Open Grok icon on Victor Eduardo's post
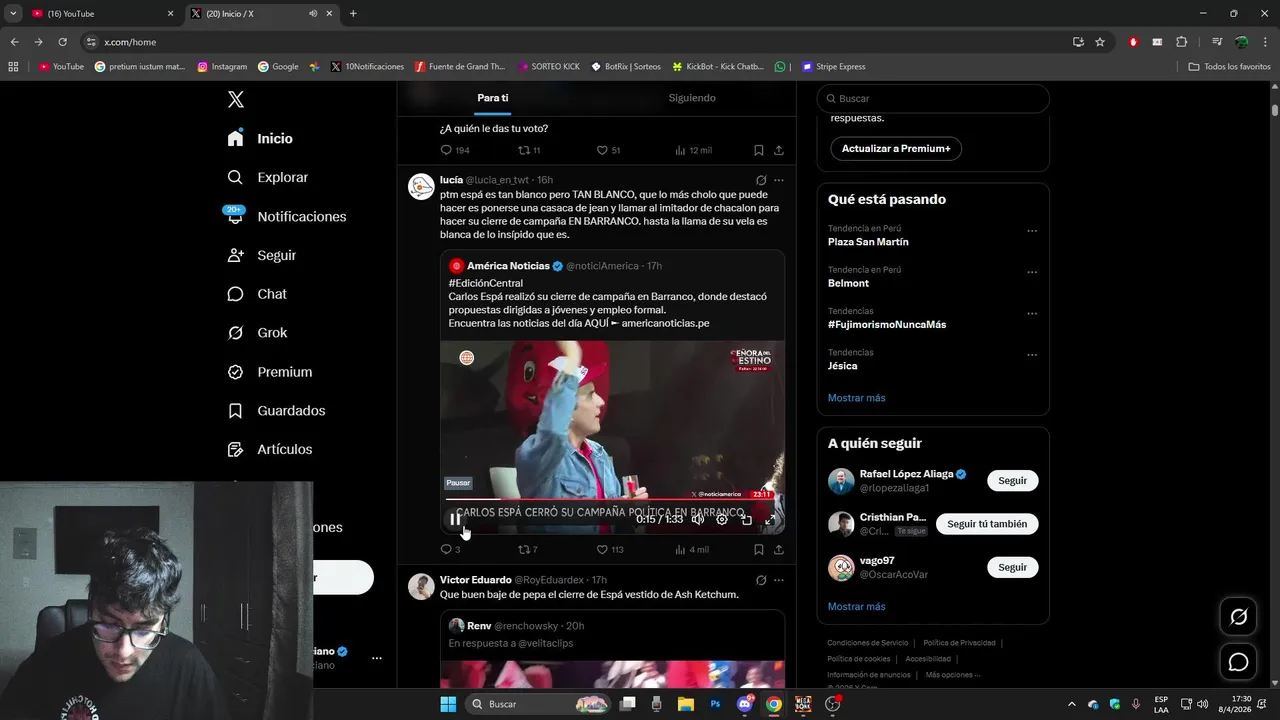Image resolution: width=1280 pixels, height=720 pixels. pos(761,580)
